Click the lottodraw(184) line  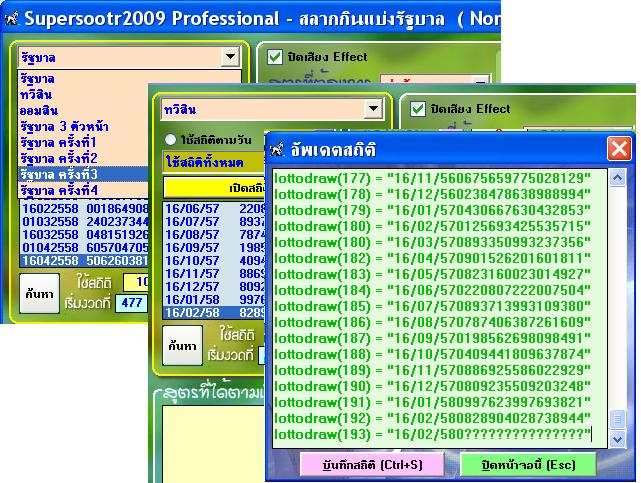pos(432,290)
